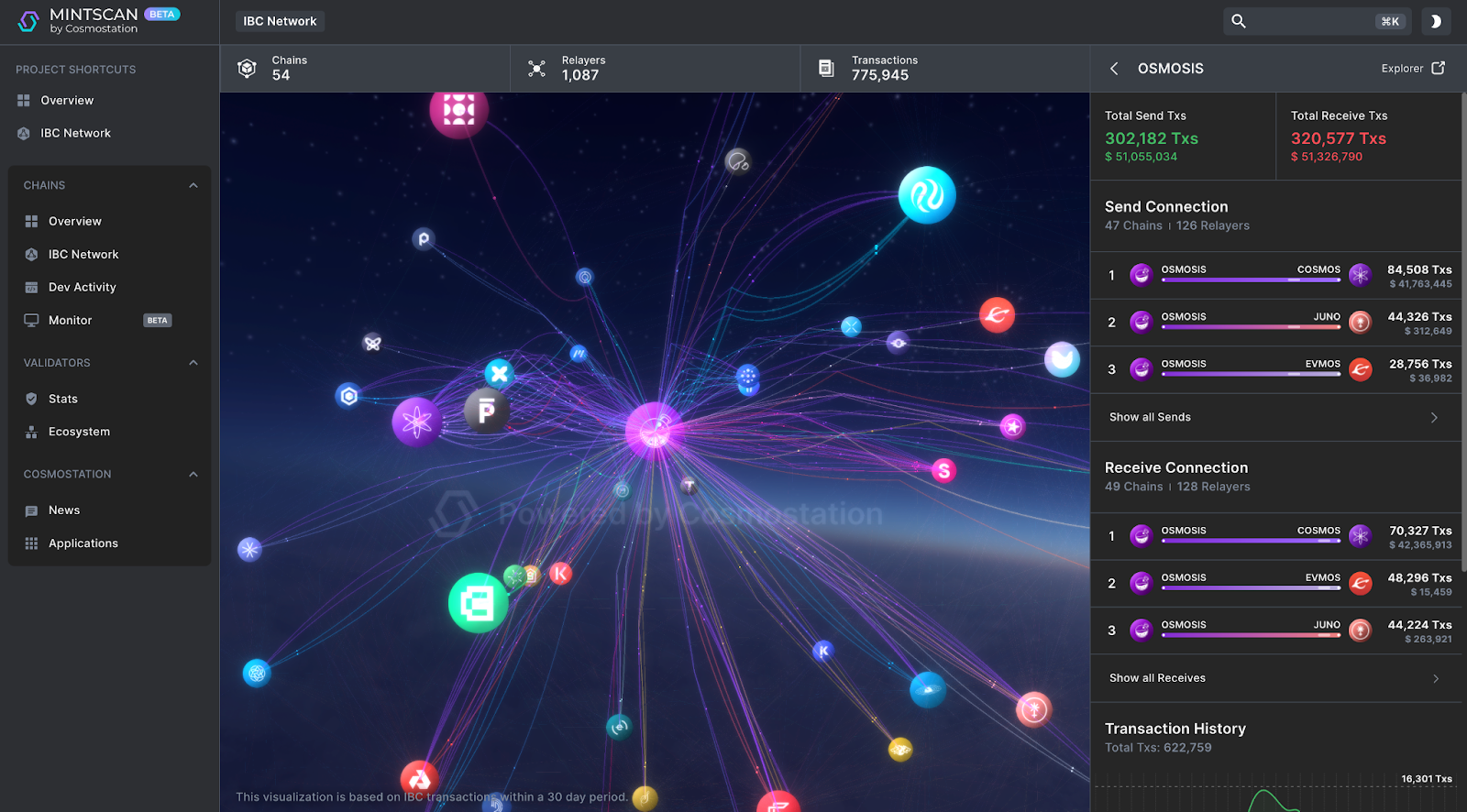Click the large green Crypto.org node
Viewport: 1467px width, 812px height.
point(478,603)
